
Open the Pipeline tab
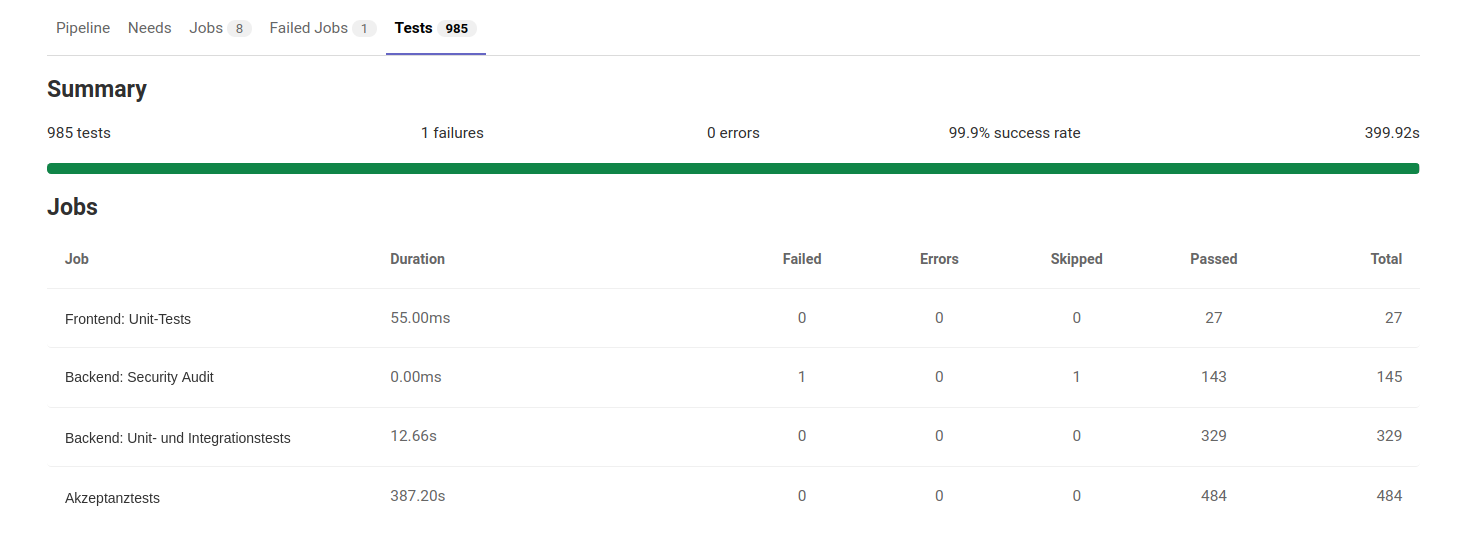click(x=83, y=28)
